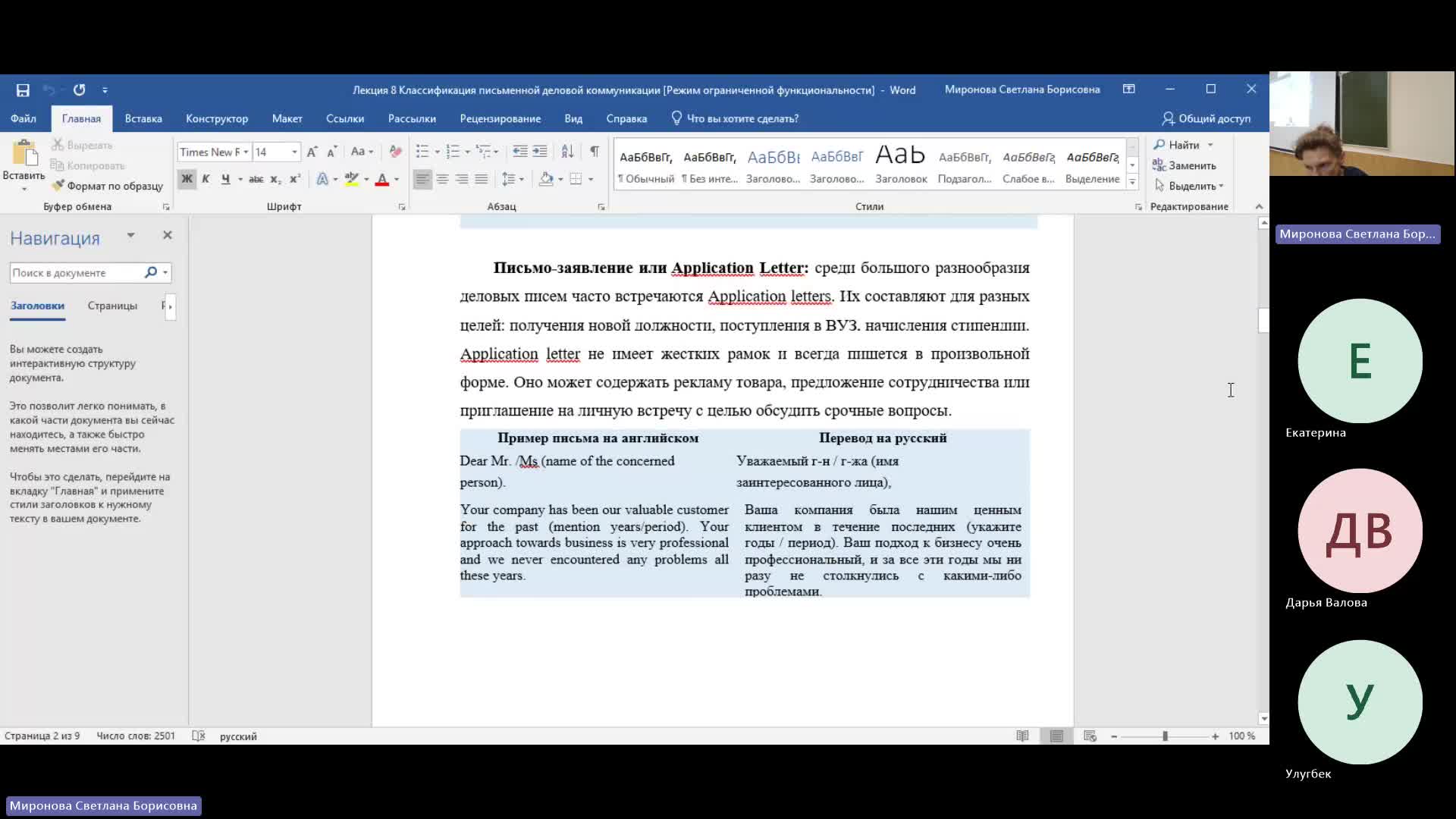1456x819 pixels.
Task: Increase paragraph indent
Action: (x=539, y=152)
